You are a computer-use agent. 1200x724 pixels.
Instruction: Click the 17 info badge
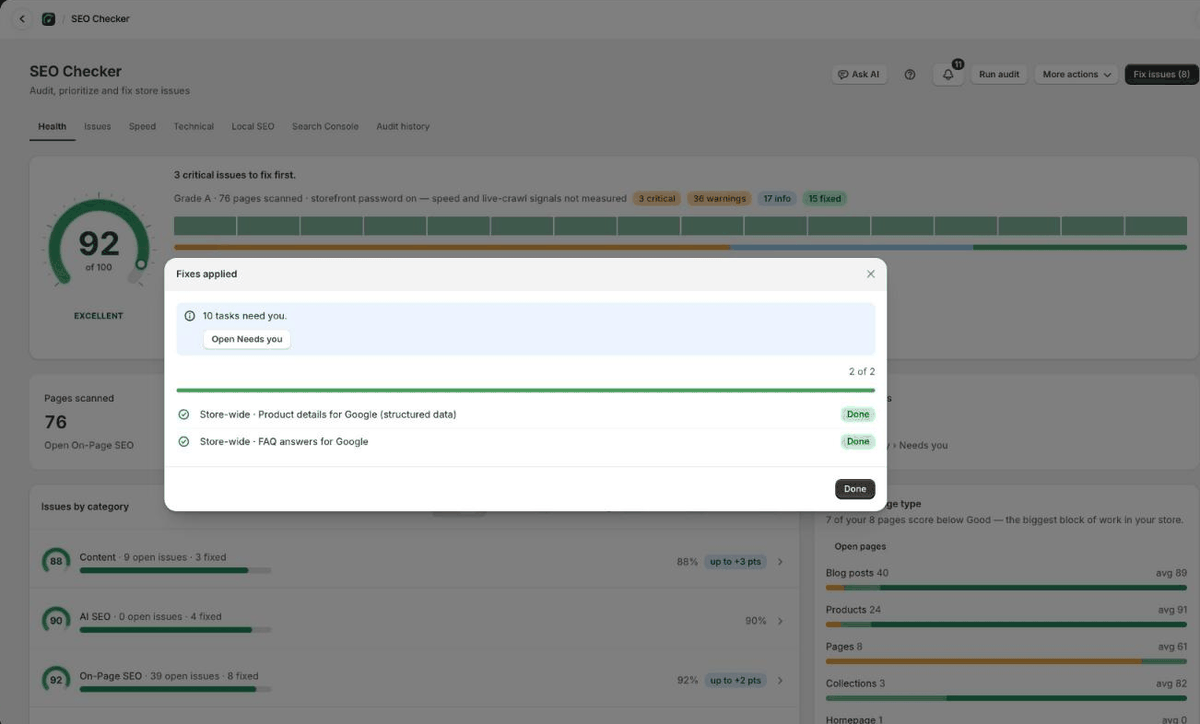pyautogui.click(x=777, y=199)
